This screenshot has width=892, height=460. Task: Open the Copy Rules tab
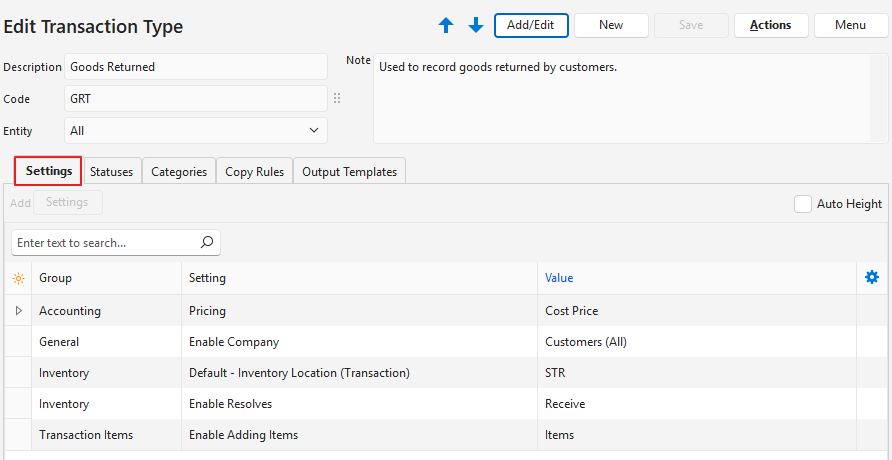click(x=254, y=172)
